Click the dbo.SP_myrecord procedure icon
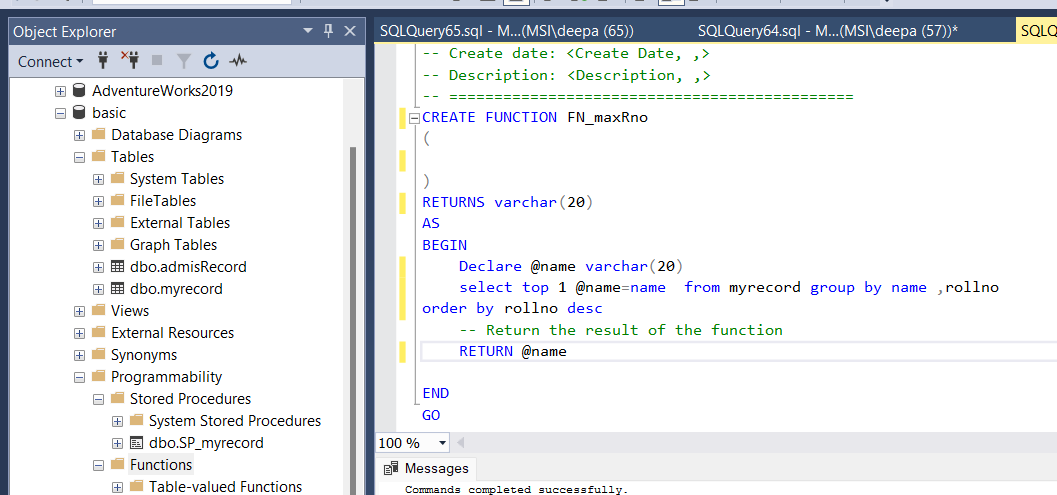This screenshot has width=1057, height=495. (136, 443)
